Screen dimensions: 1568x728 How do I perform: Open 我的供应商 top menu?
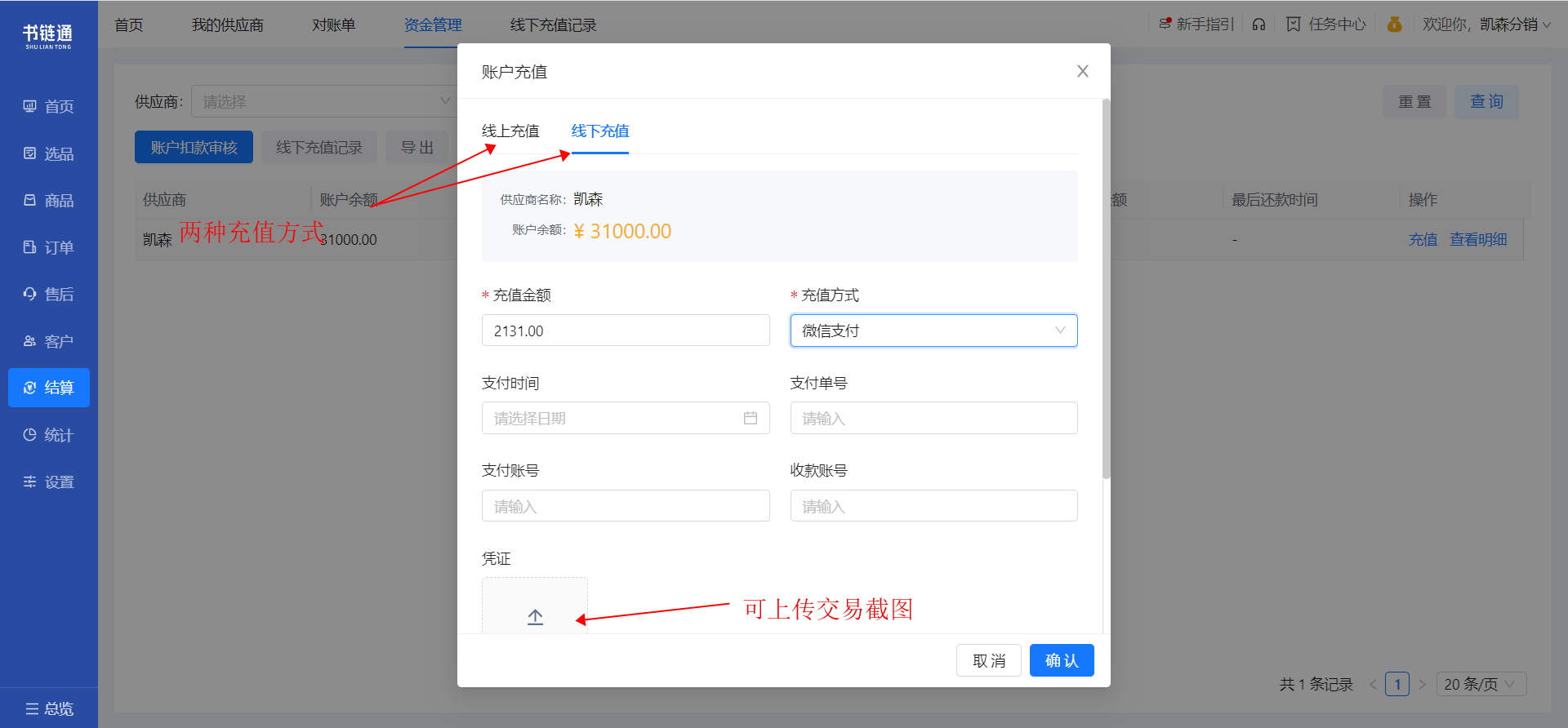tap(228, 25)
